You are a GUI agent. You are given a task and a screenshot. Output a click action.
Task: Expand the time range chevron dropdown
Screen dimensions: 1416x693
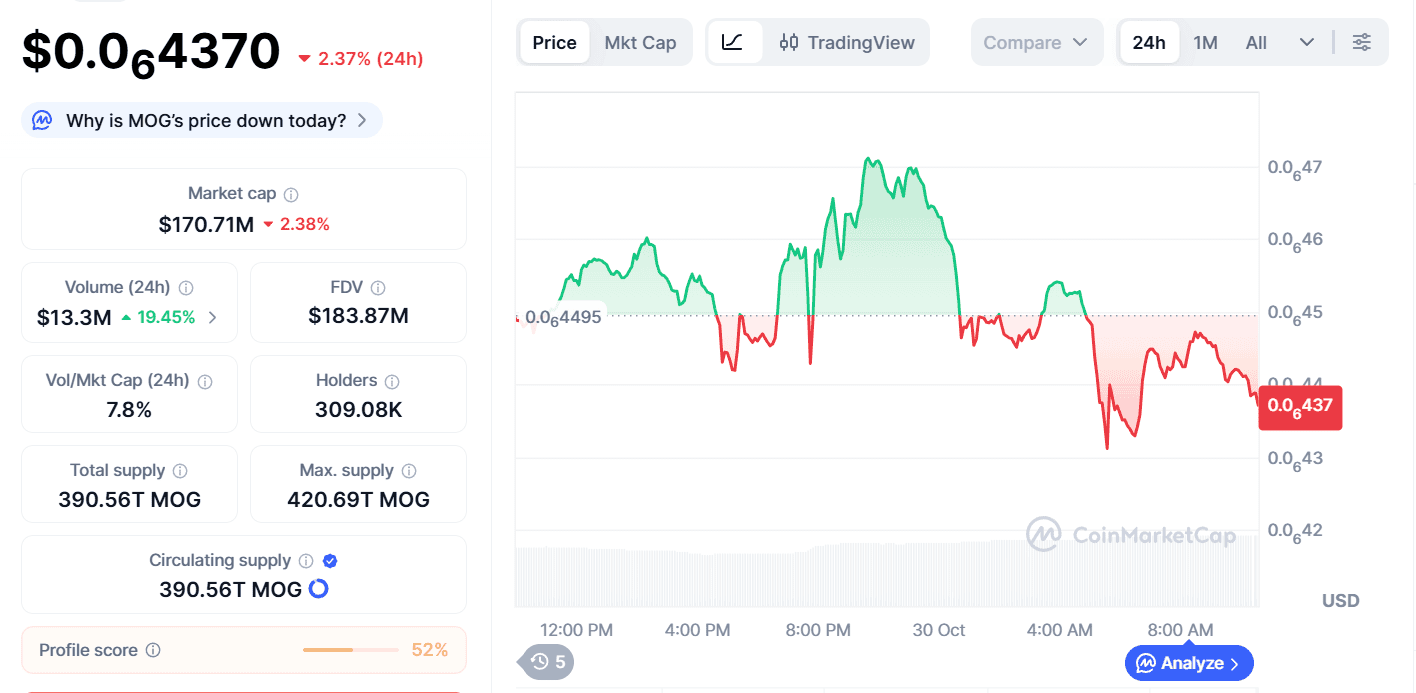pyautogui.click(x=1306, y=42)
